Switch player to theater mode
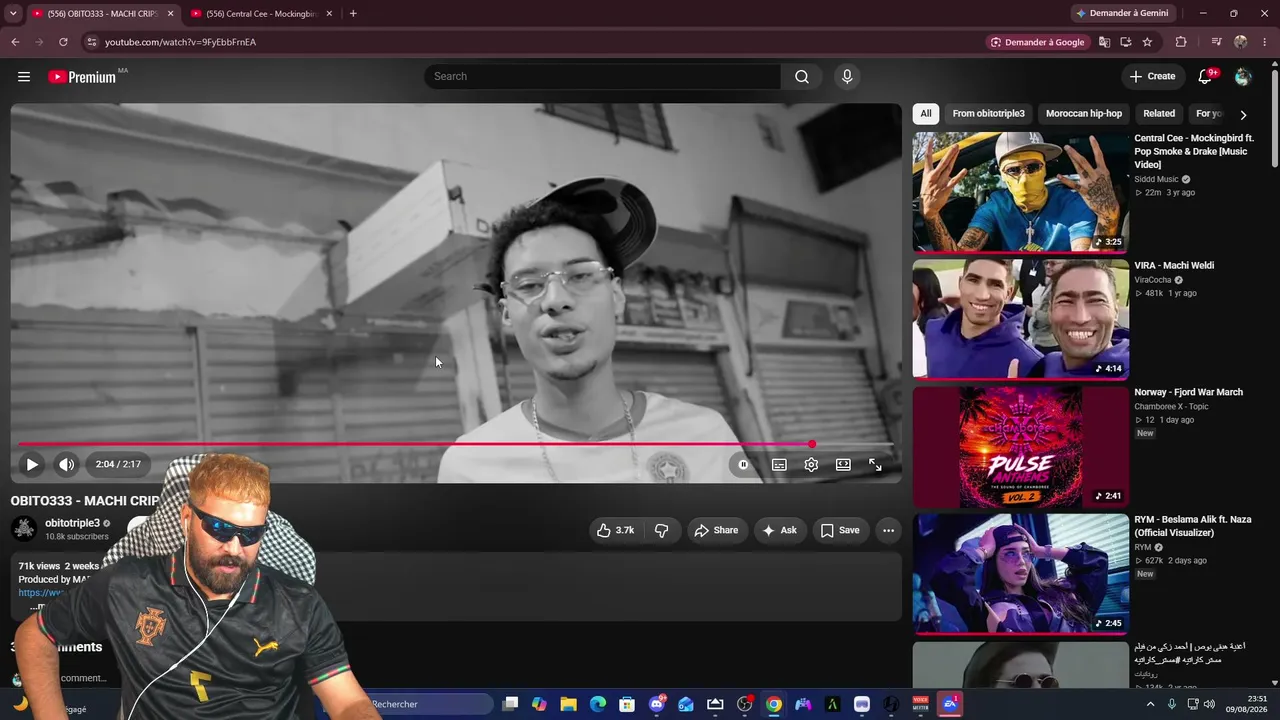Viewport: 1280px width, 720px height. (x=843, y=464)
